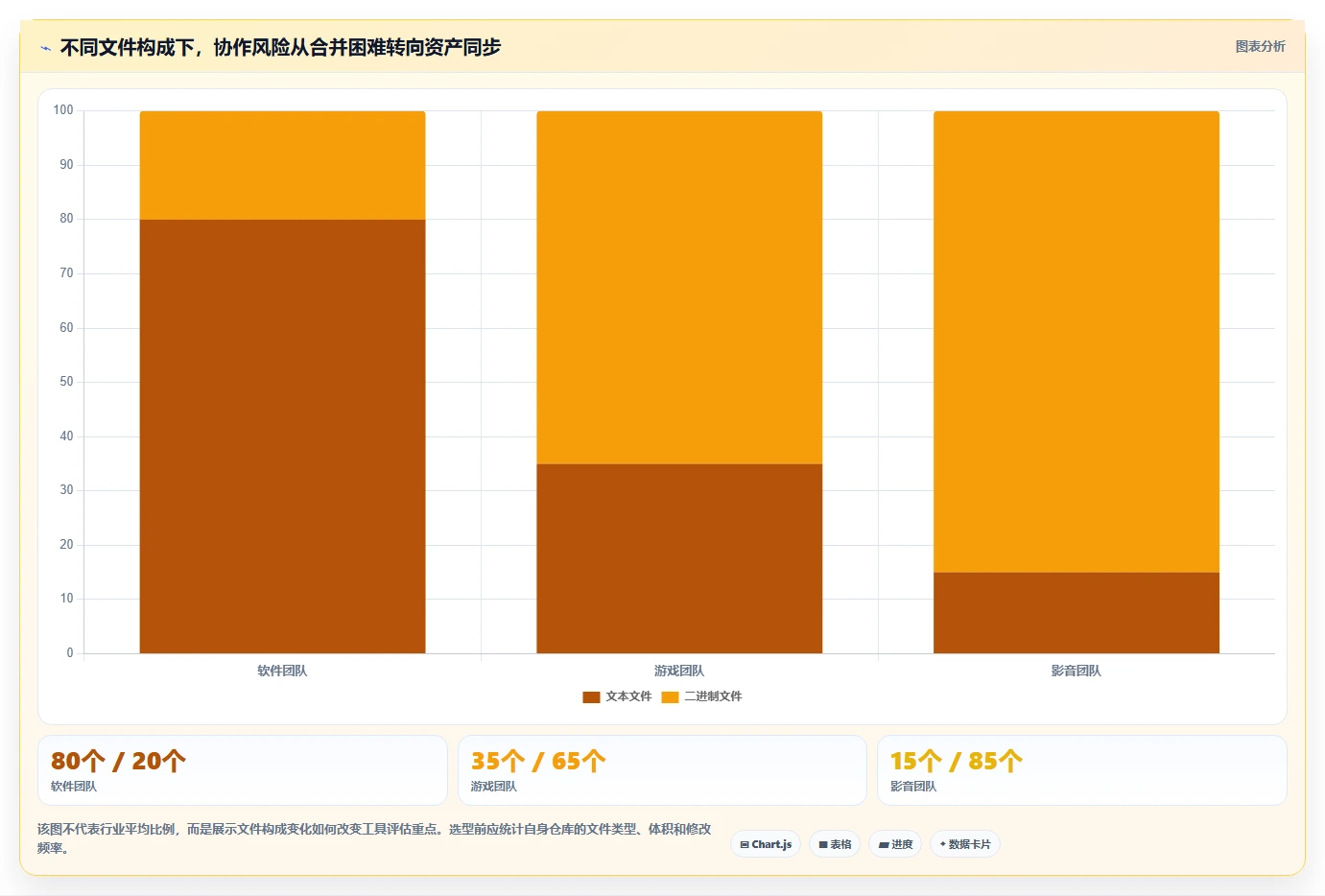
Task: Open the 80个 / 20个 stat card
Action: [x=243, y=770]
